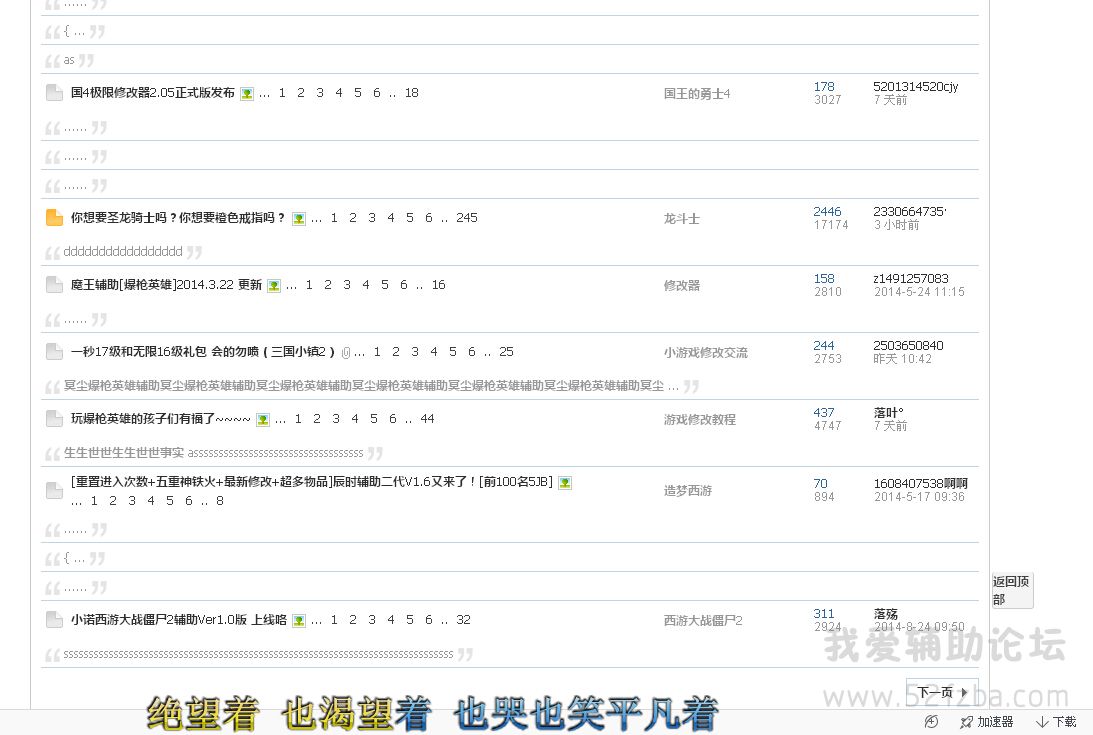Jump to page 18 of 国4极限修改器 thread
Viewport: 1093px width, 735px height.
(411, 93)
